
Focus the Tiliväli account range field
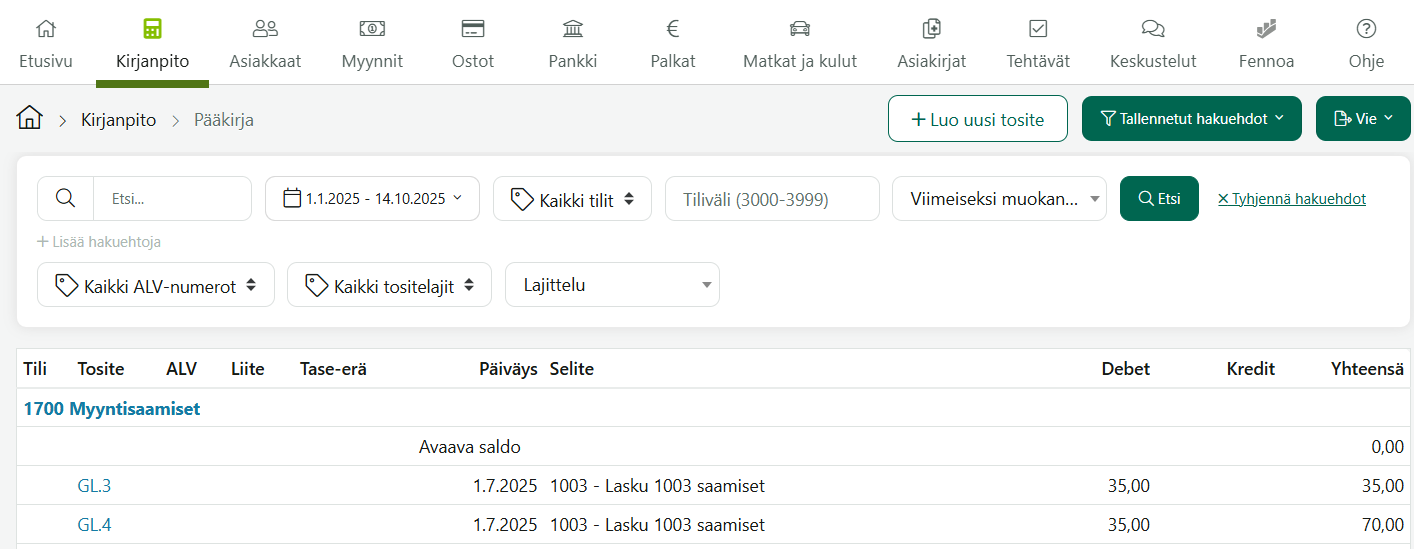772,198
